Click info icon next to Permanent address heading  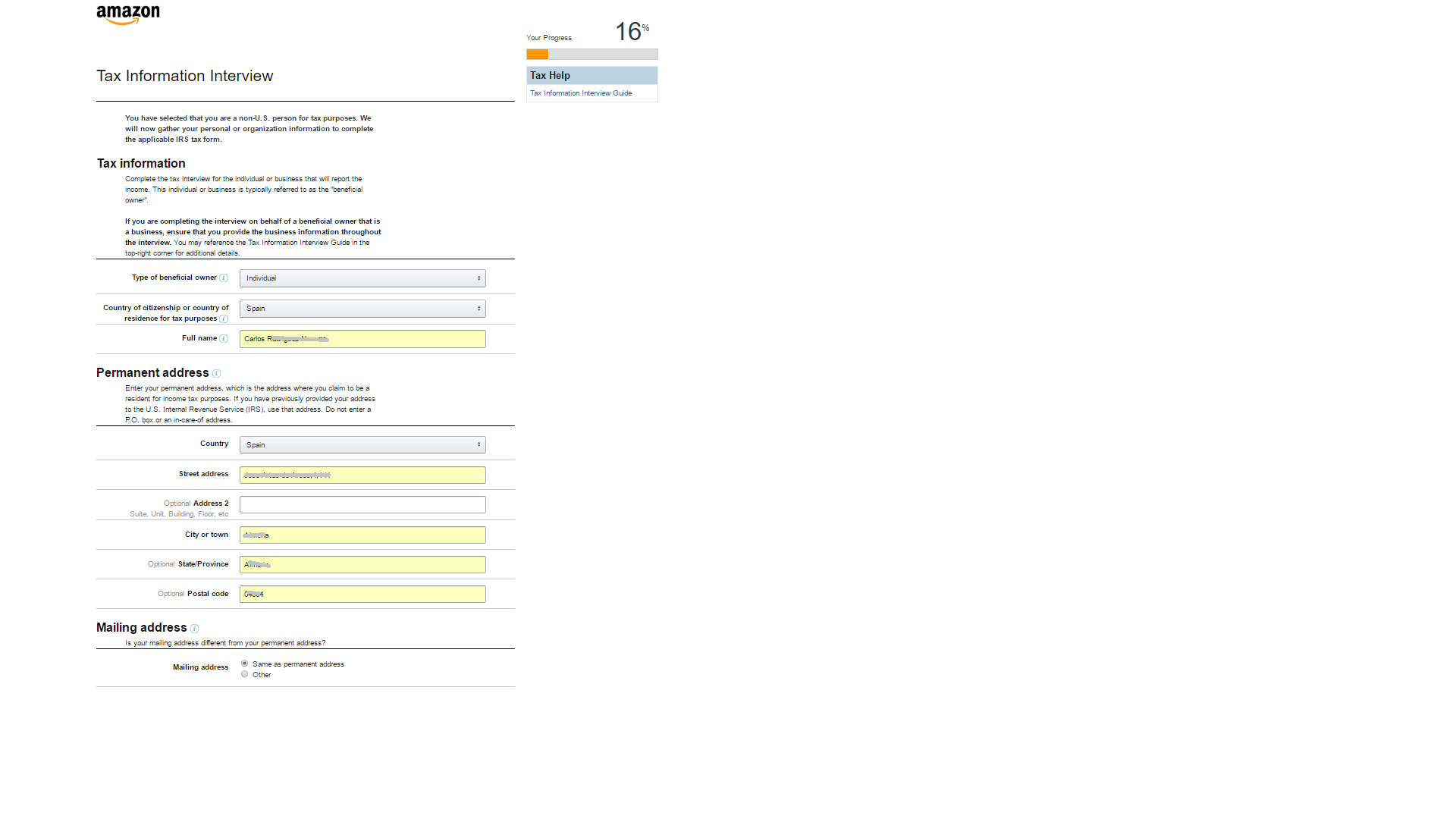click(x=216, y=374)
